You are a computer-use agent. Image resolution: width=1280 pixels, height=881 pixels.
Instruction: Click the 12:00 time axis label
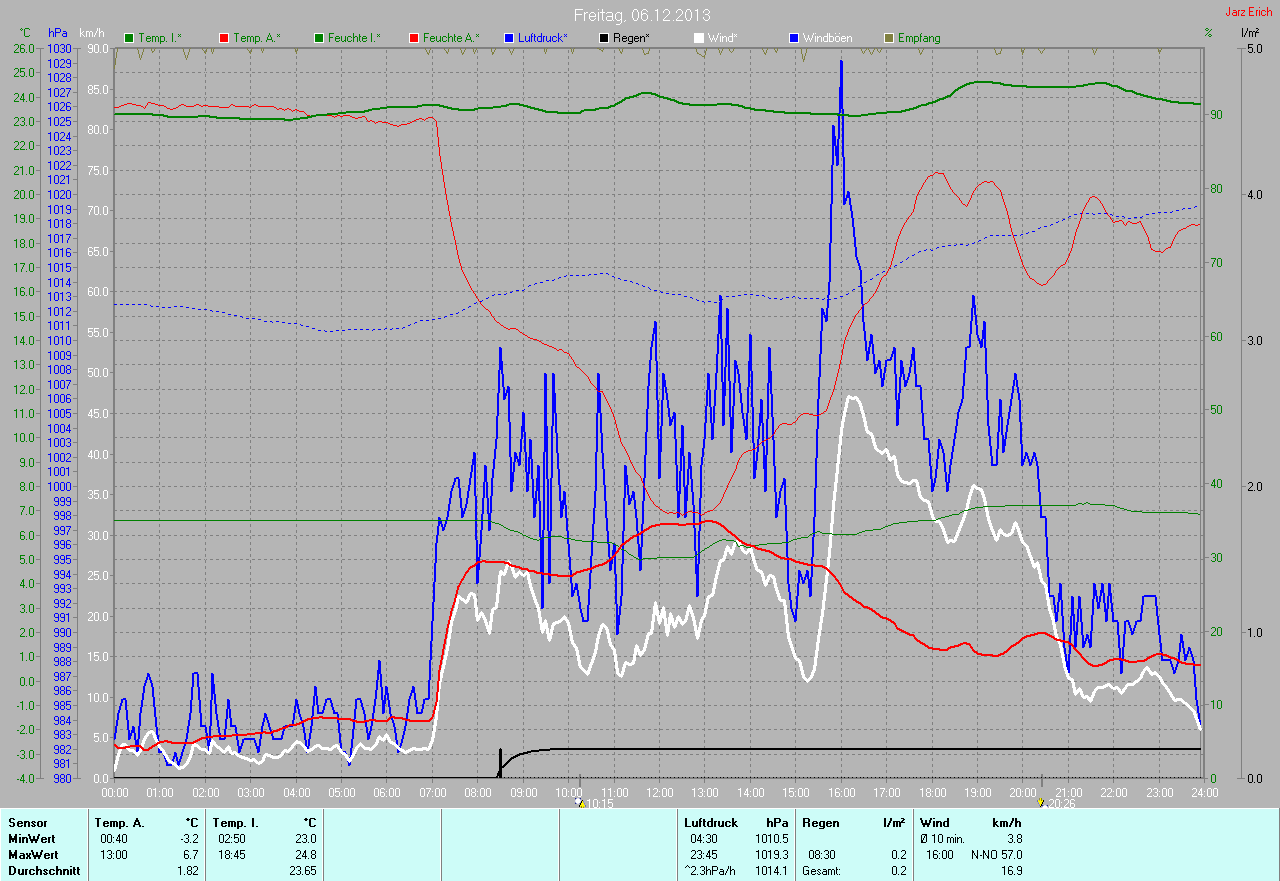[659, 792]
